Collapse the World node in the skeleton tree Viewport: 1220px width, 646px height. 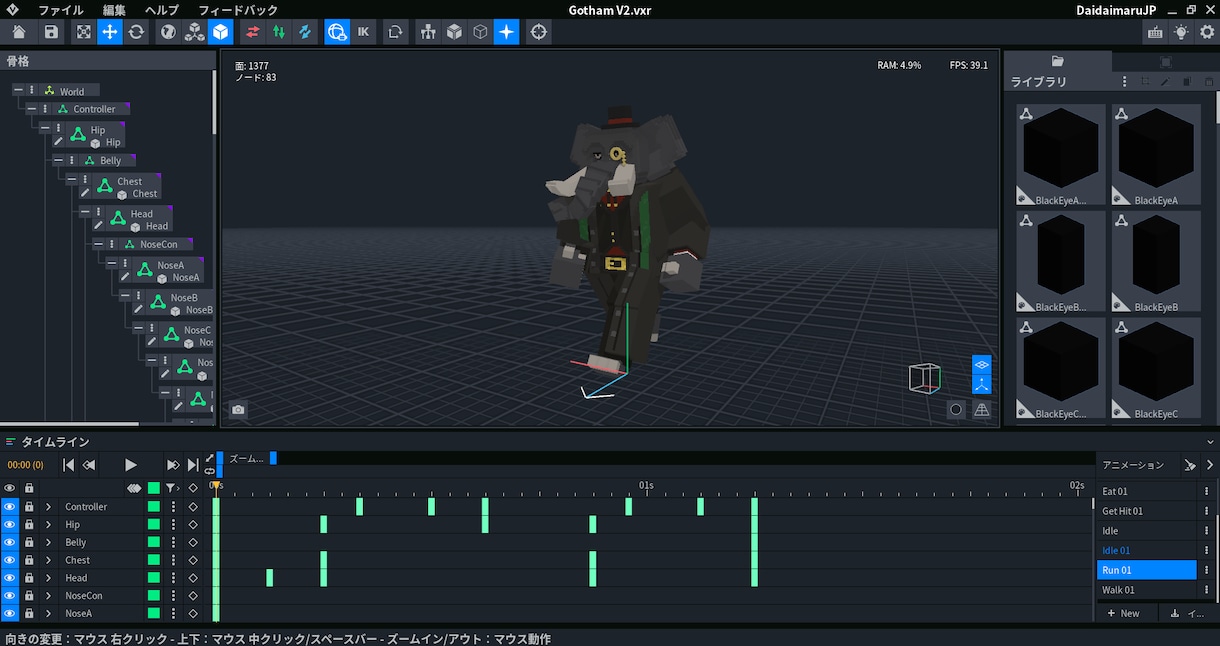(18, 91)
